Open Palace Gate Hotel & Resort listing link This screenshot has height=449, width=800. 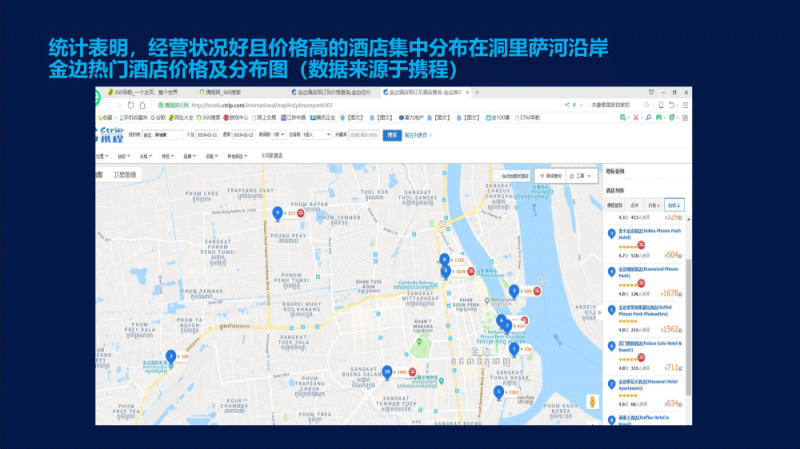coord(650,346)
